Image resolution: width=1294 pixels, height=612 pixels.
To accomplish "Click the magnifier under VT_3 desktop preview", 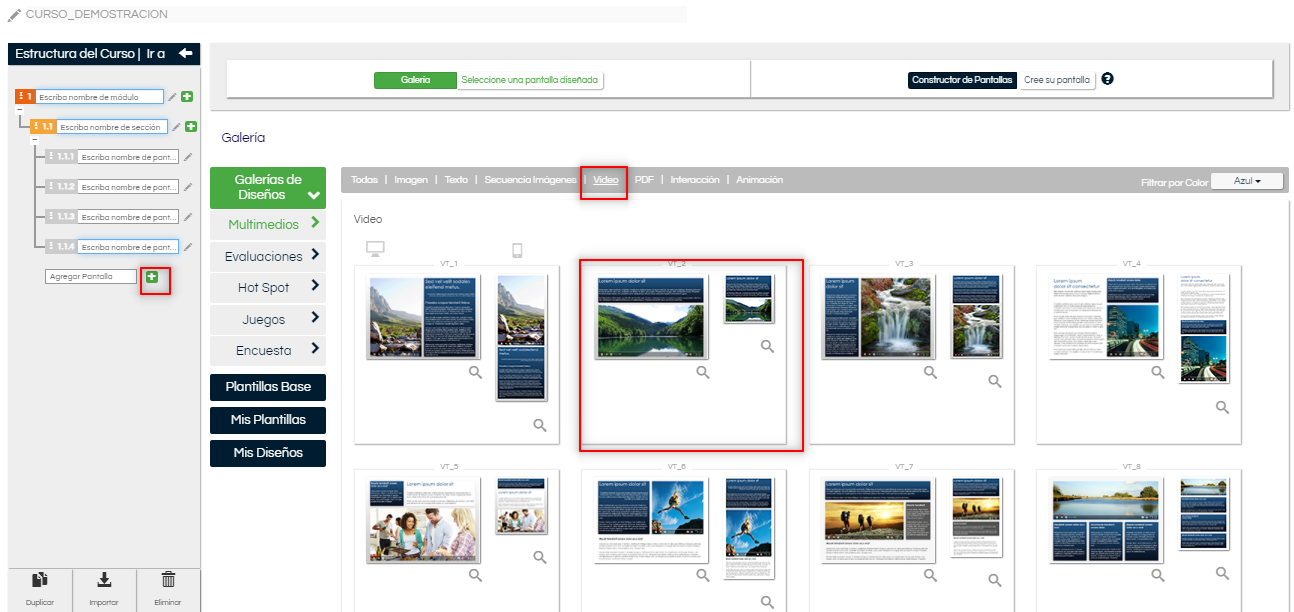I will tap(930, 372).
